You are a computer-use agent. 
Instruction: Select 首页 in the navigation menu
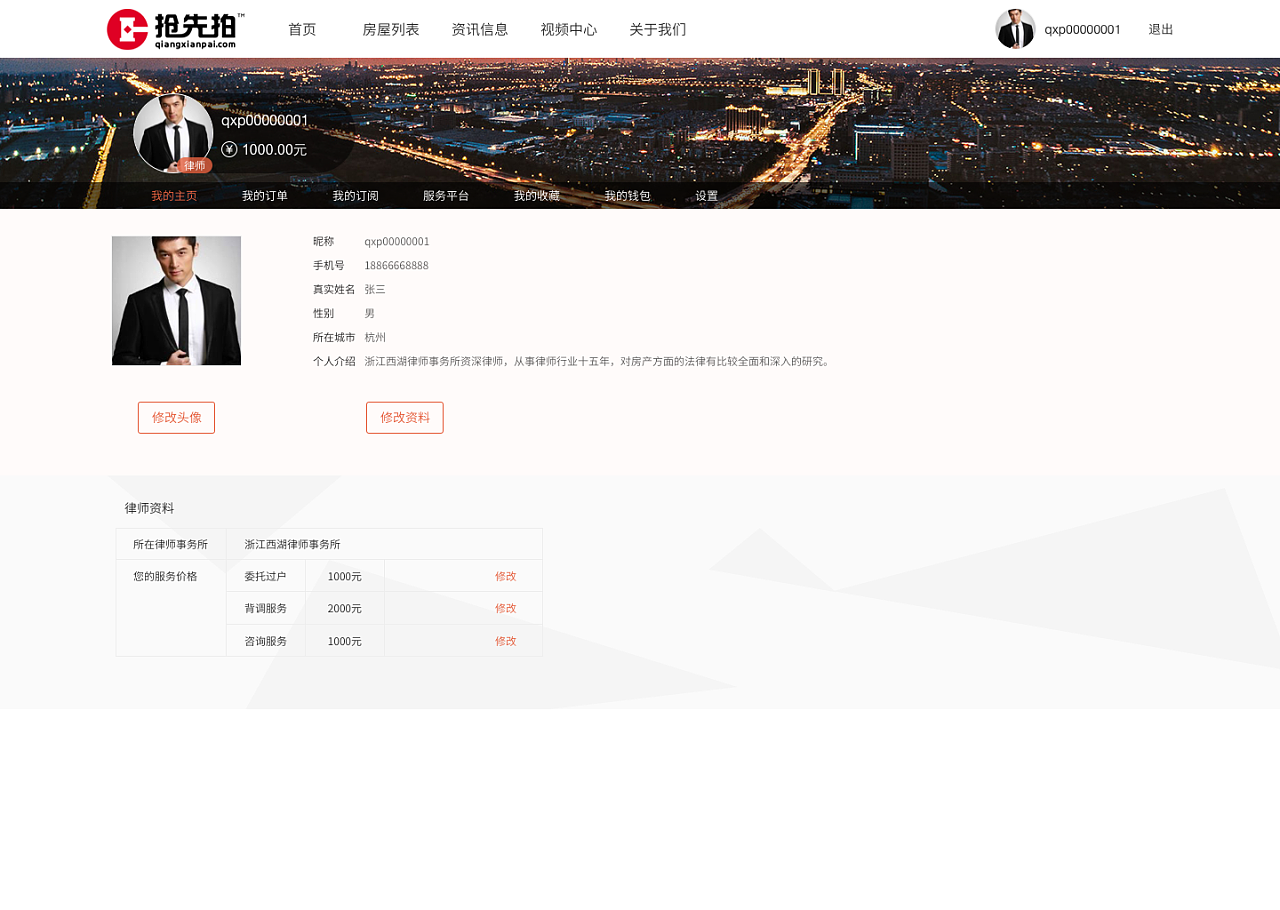coord(301,29)
